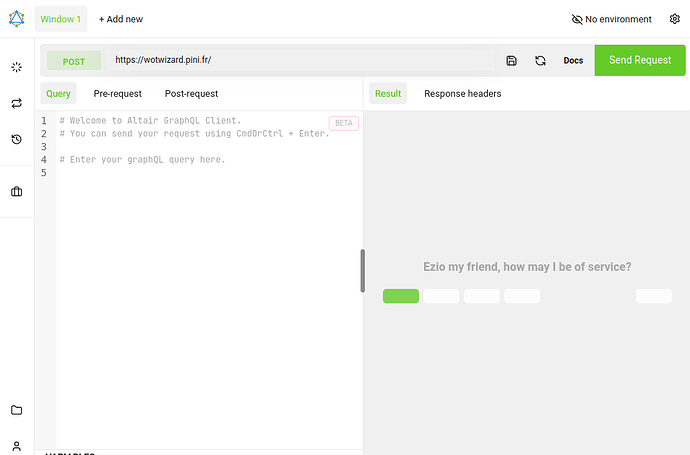Click the folder icon in sidebar
The image size is (690, 455).
coord(16,410)
